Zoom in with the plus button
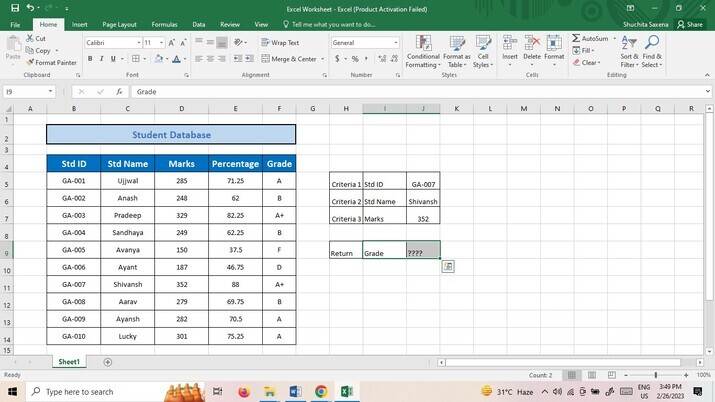This screenshot has width=715, height=402. tap(686, 375)
